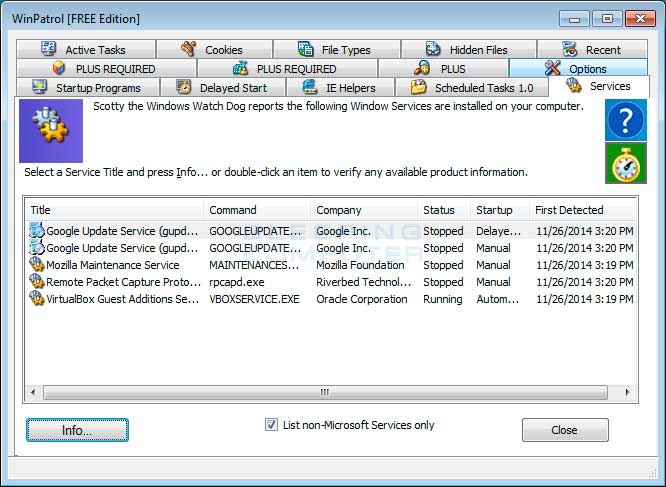Viewport: 666px width, 487px height.
Task: Click the rpcapd.exe command cell
Action: click(x=237, y=282)
